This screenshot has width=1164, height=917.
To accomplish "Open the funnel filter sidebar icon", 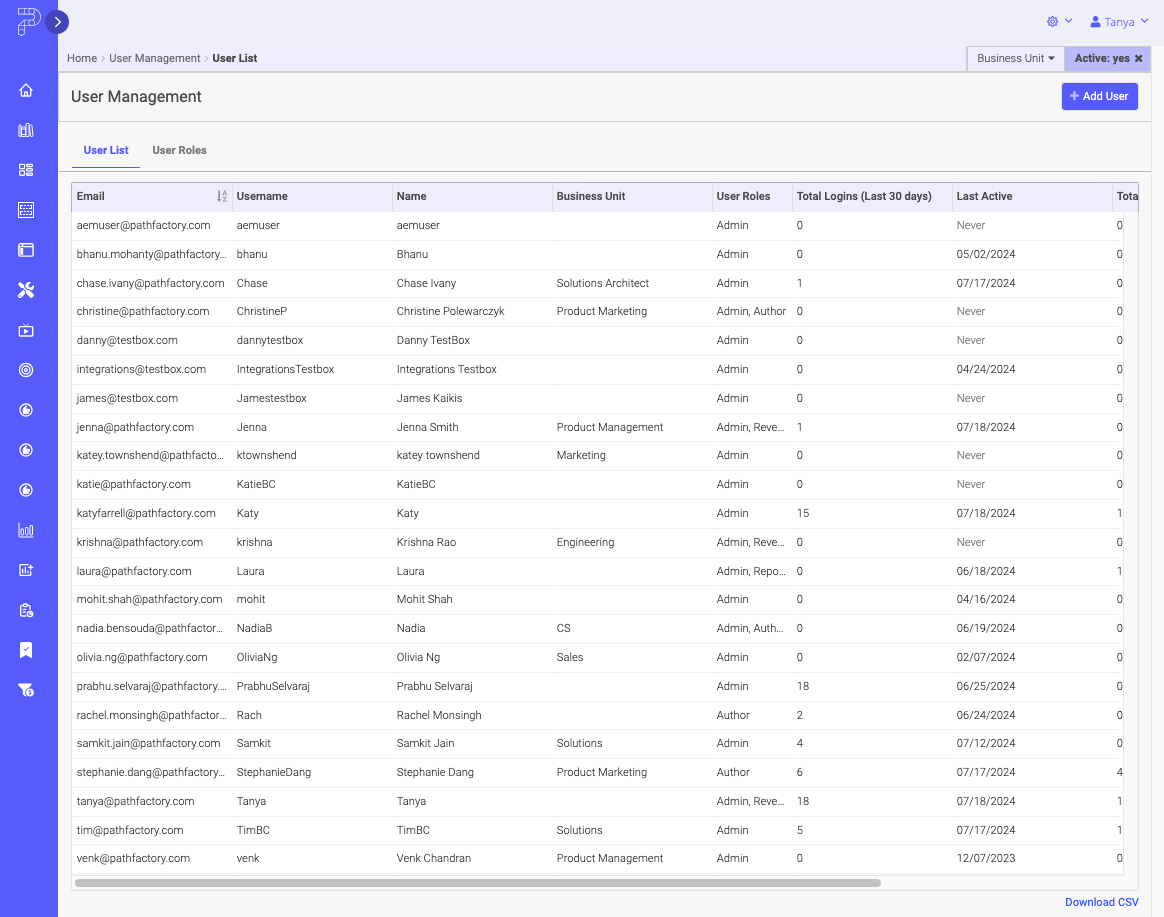I will (26, 691).
